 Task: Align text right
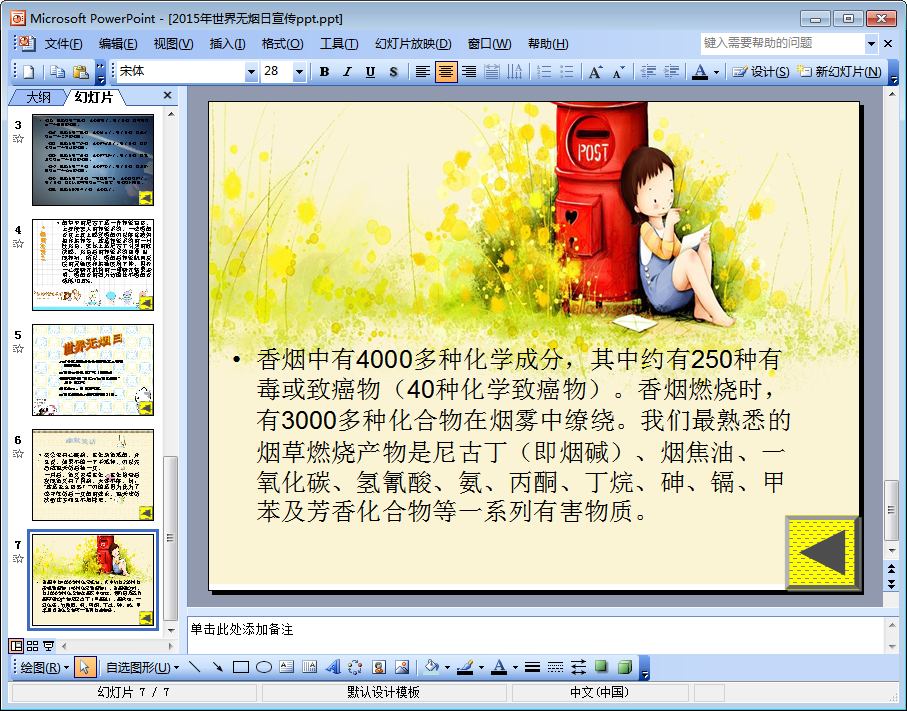(469, 72)
